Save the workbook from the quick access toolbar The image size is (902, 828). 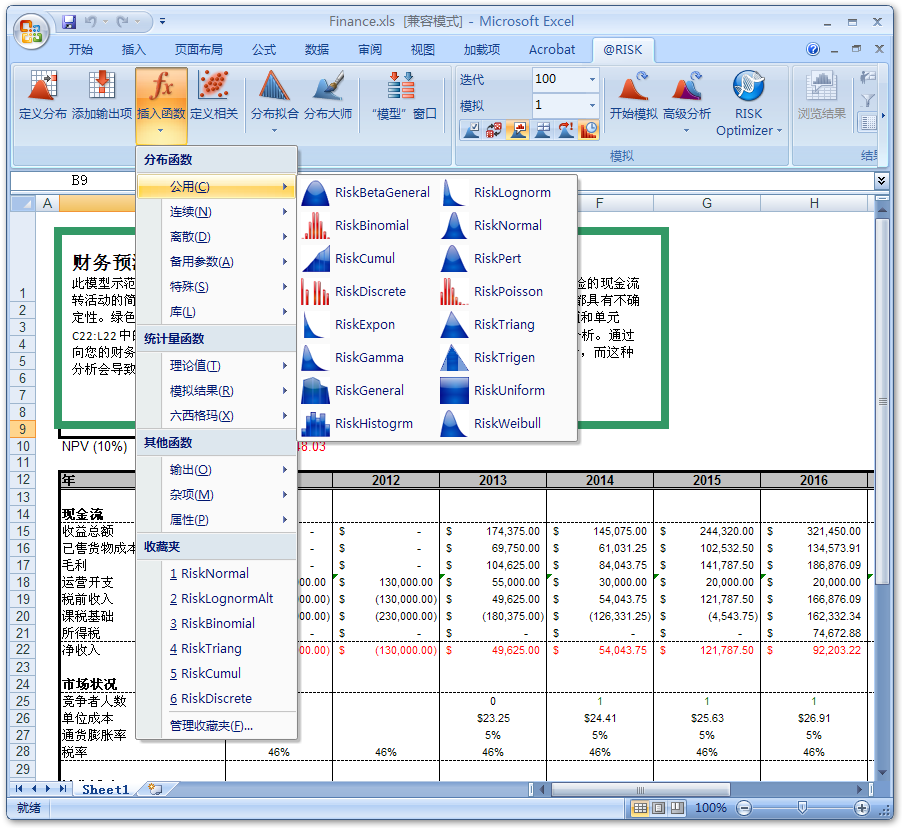coord(70,22)
